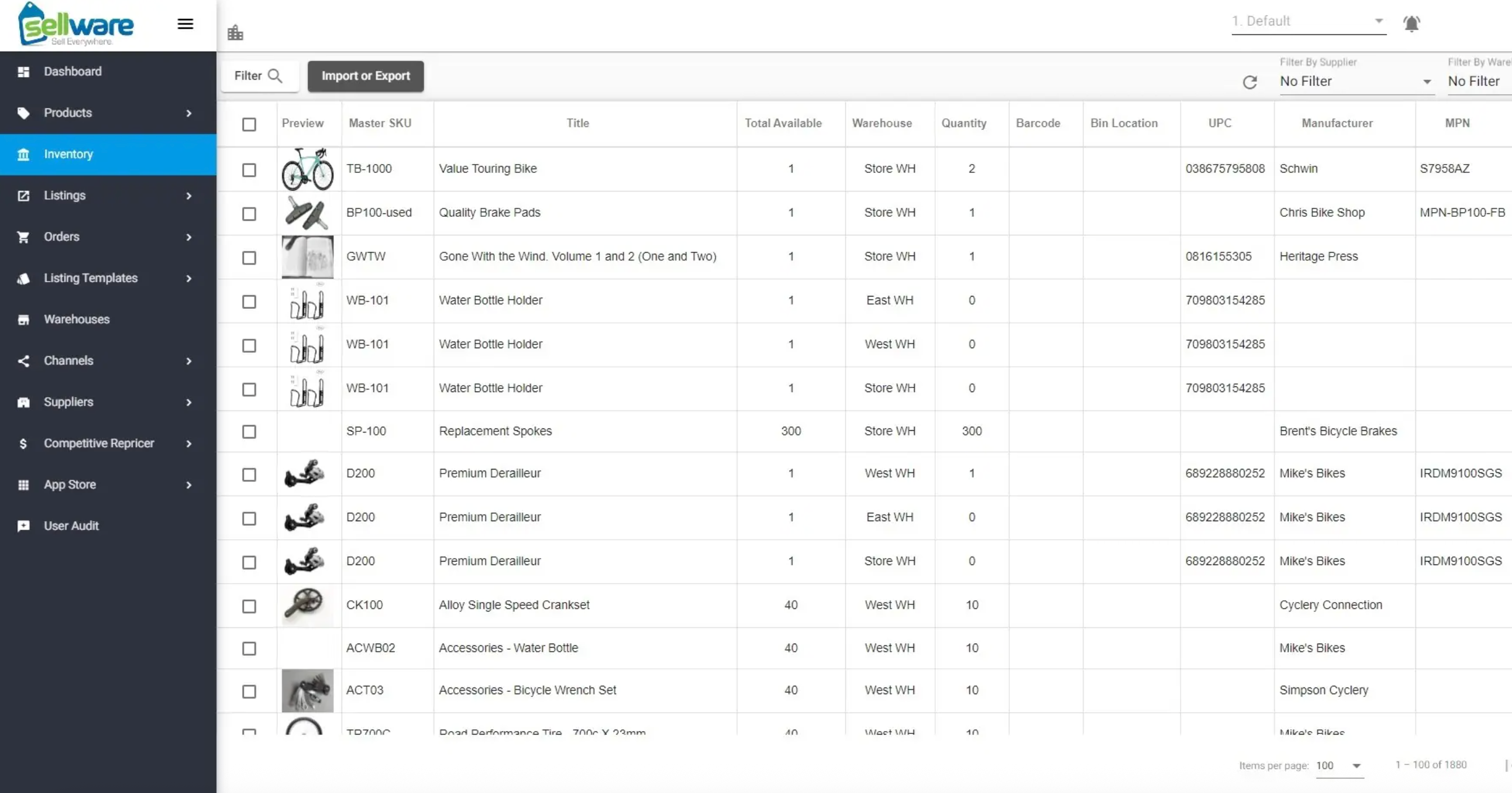Click the Dashboard grid icon
This screenshot has height=793, width=1512.
coord(24,72)
